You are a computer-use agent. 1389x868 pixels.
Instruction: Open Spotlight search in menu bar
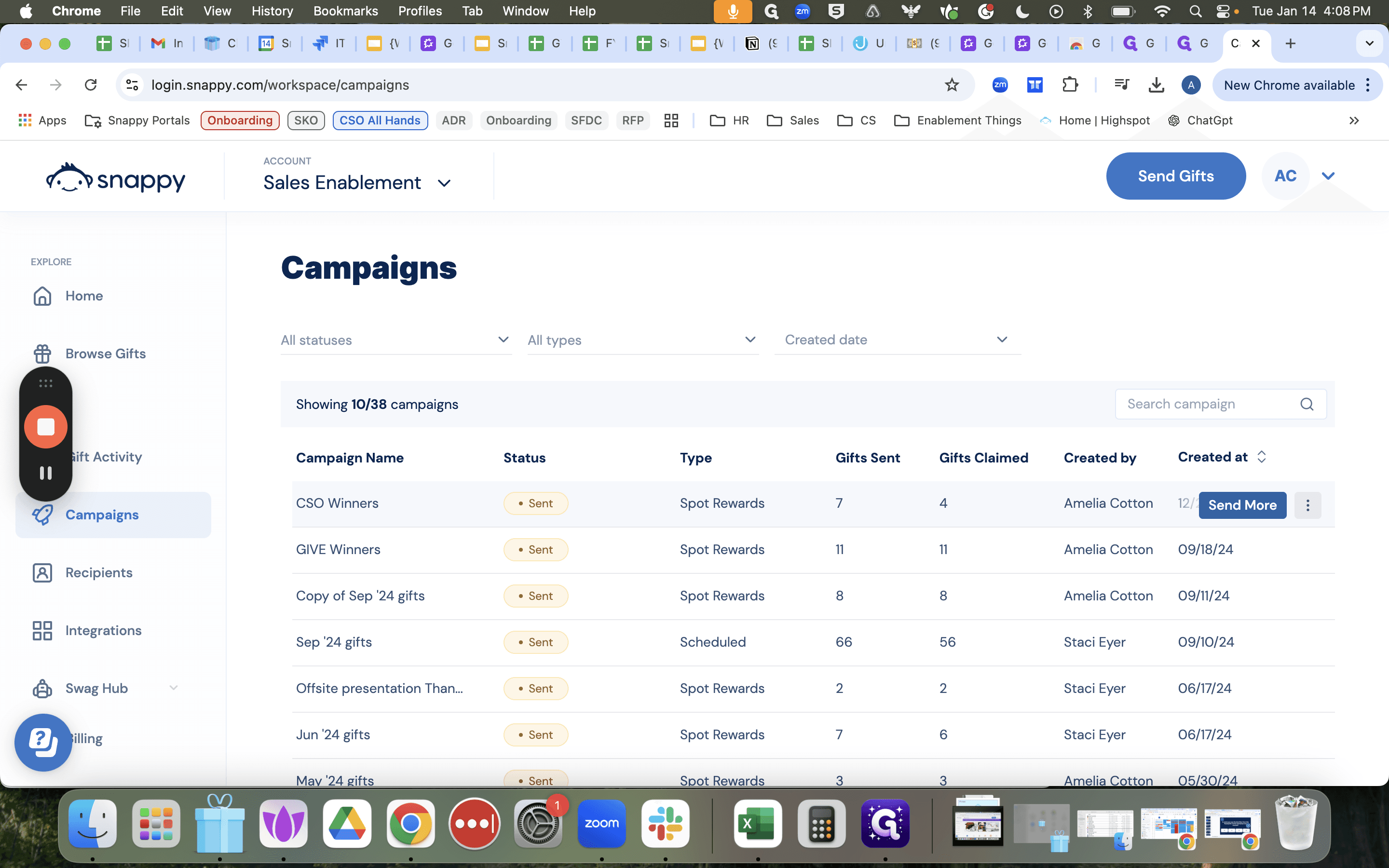coord(1195,11)
